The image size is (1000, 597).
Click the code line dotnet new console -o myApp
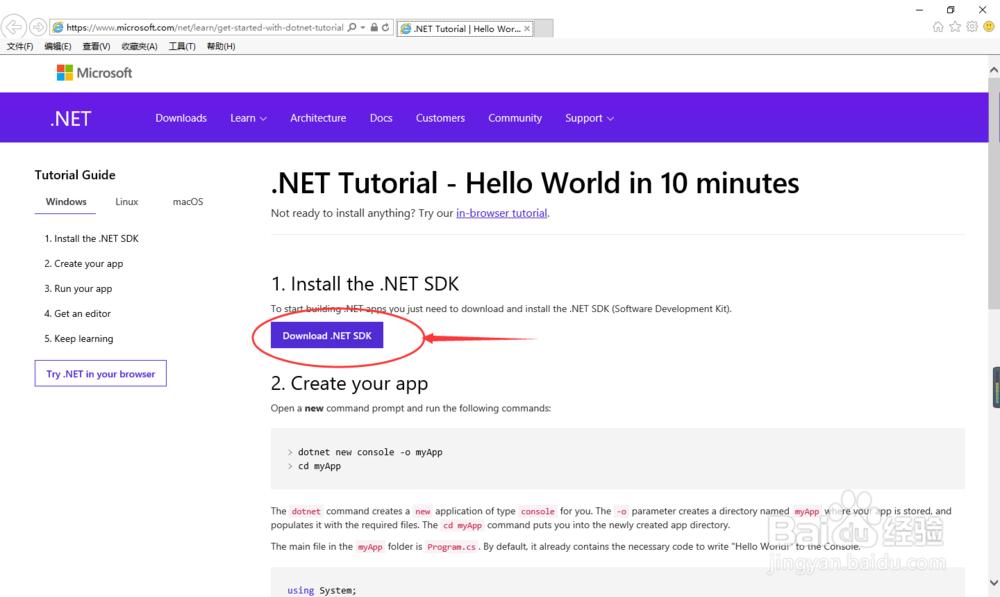[x=370, y=452]
